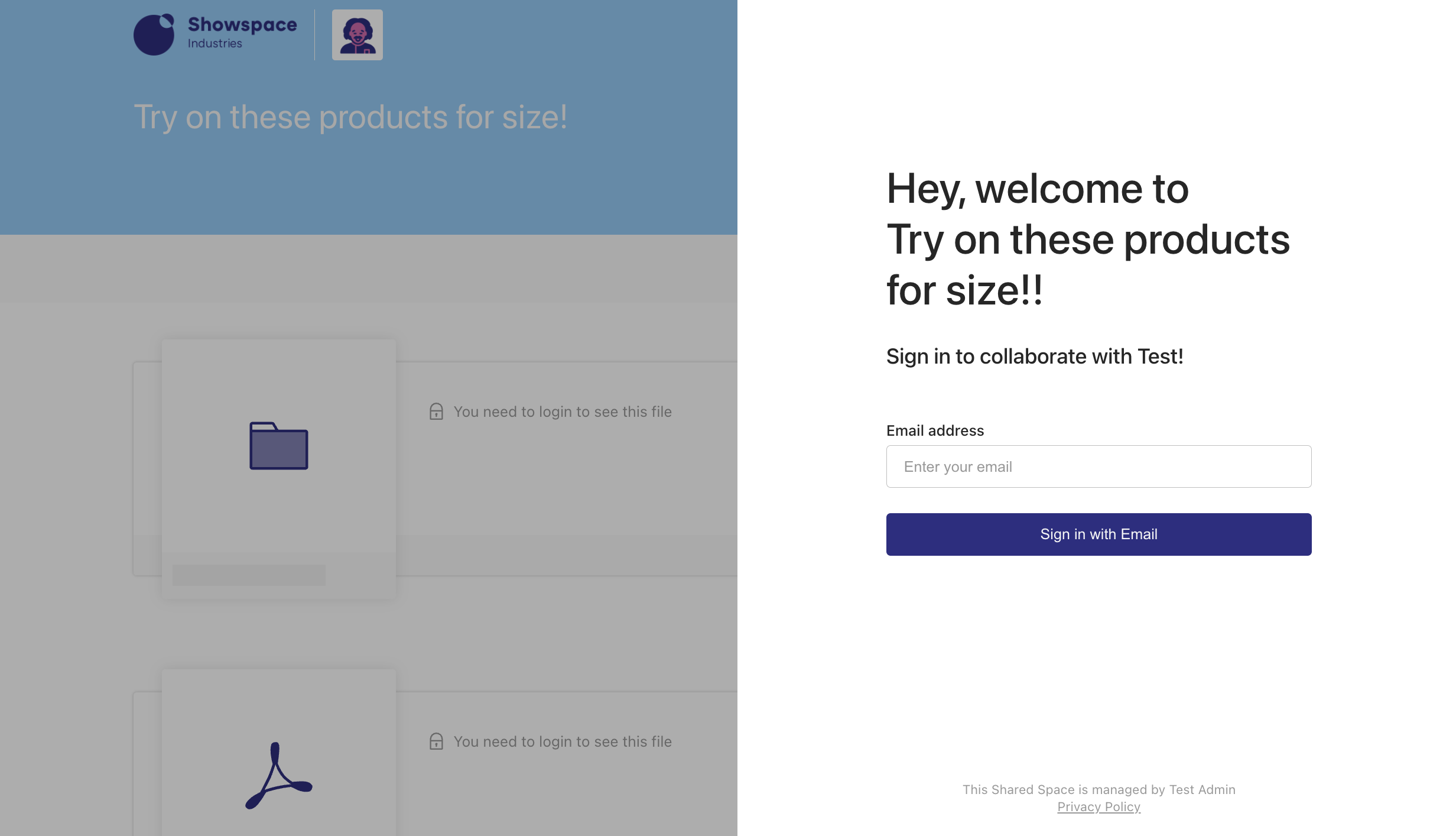The height and width of the screenshot is (836, 1456).
Task: Click the lock icon beside the PDF card
Action: (x=436, y=741)
